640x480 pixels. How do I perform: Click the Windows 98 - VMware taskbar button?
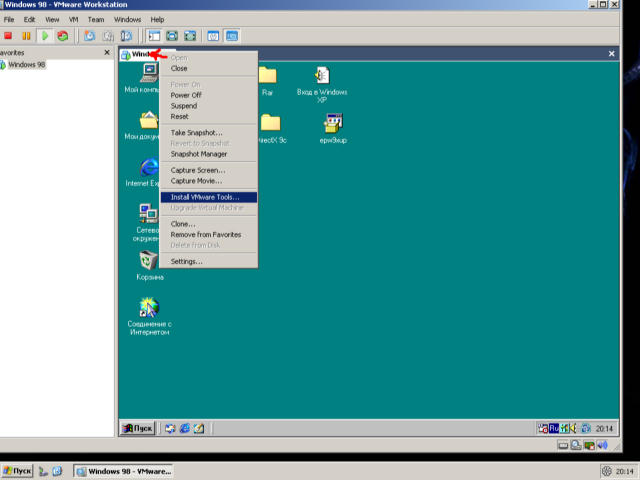(x=124, y=470)
